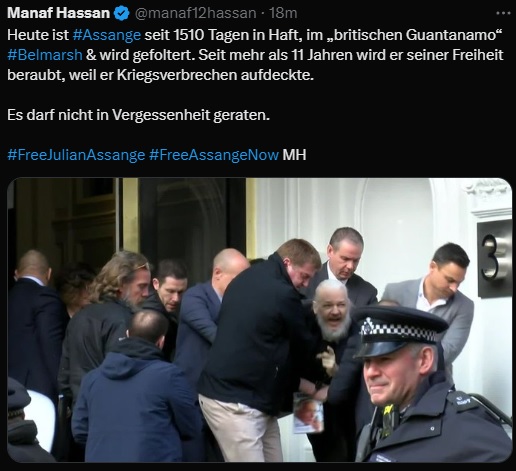Open the 18m timestamp link

point(283,14)
